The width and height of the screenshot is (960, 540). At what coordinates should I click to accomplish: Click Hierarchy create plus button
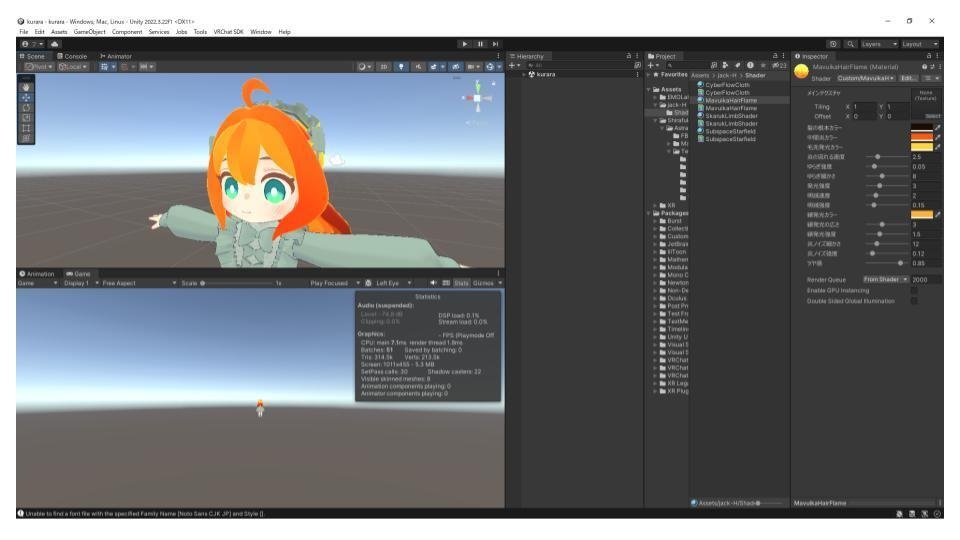pos(512,66)
